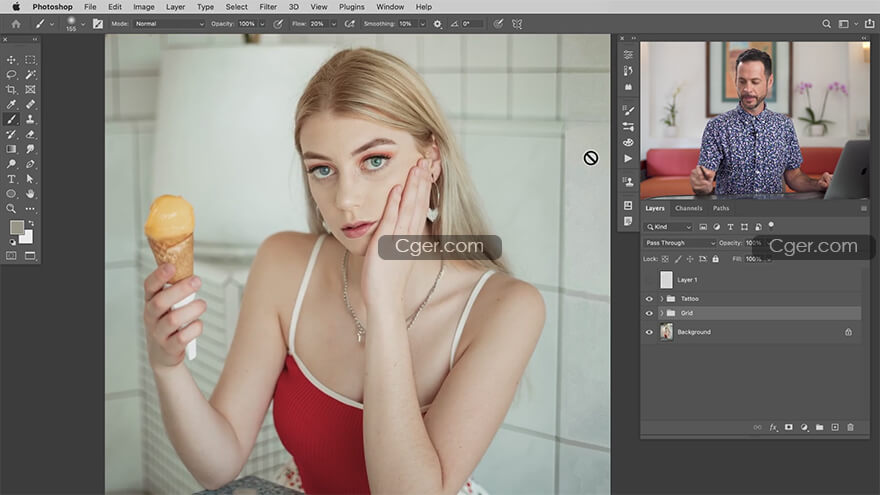Toggle pressure for size
Viewport: 880px width, 495px height.
[x=498, y=24]
